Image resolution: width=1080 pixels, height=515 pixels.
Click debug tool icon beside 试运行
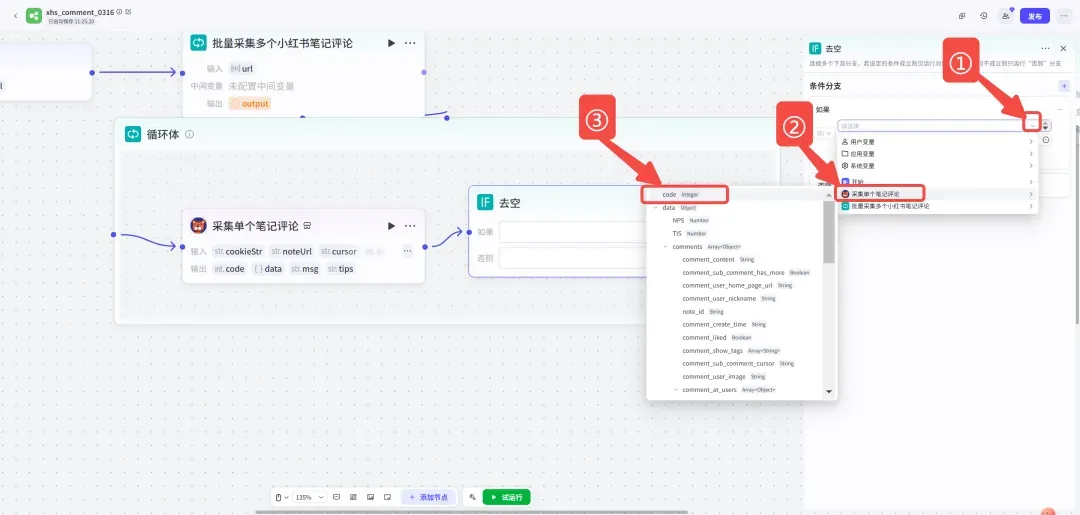click(x=472, y=497)
